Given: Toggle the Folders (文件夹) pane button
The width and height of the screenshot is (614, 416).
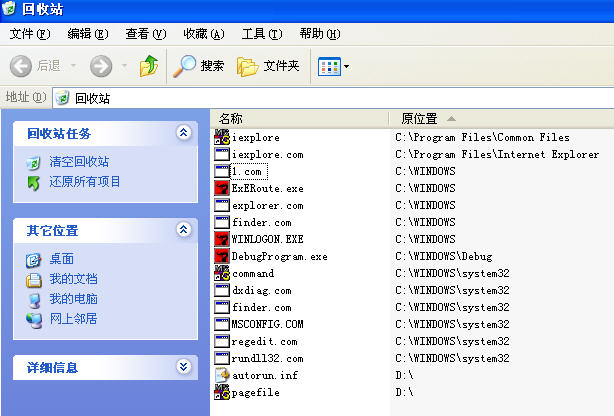Looking at the screenshot, I should [268, 66].
